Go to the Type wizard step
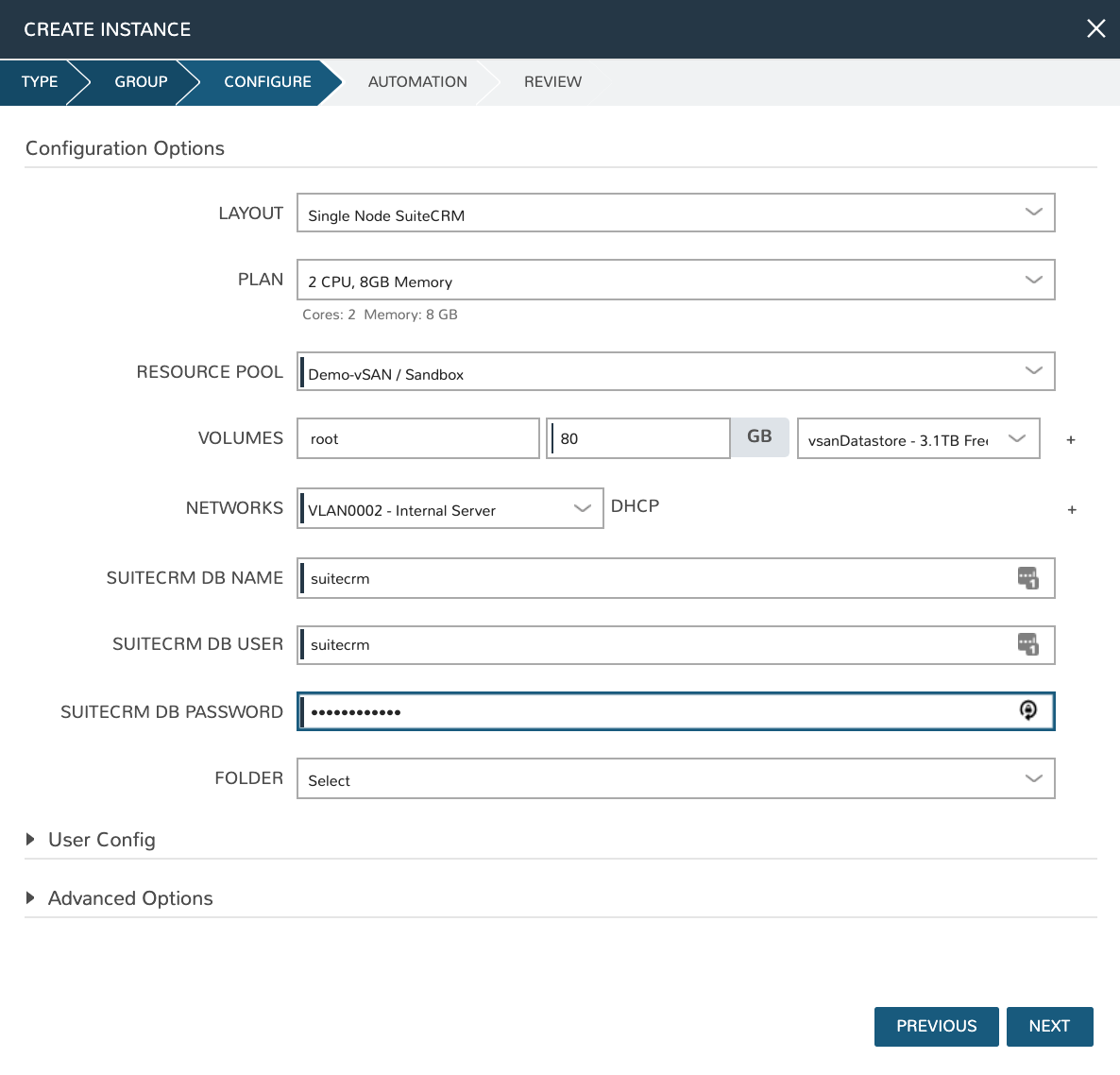1120x1075 pixels. (40, 82)
